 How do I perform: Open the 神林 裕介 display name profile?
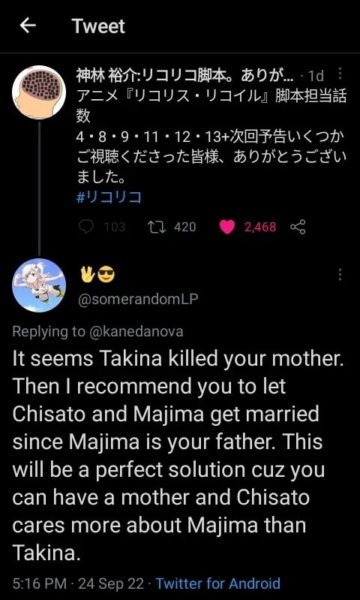(x=185, y=77)
